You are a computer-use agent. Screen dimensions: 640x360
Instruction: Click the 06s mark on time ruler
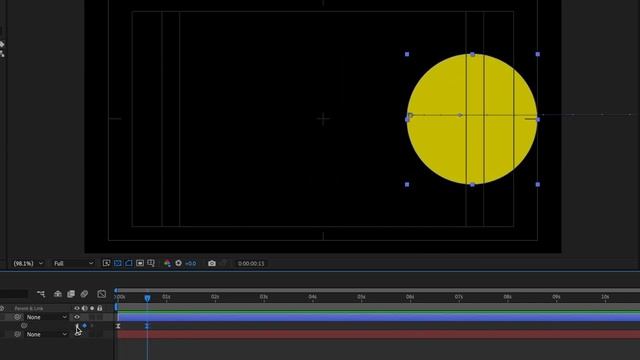pyautogui.click(x=410, y=297)
